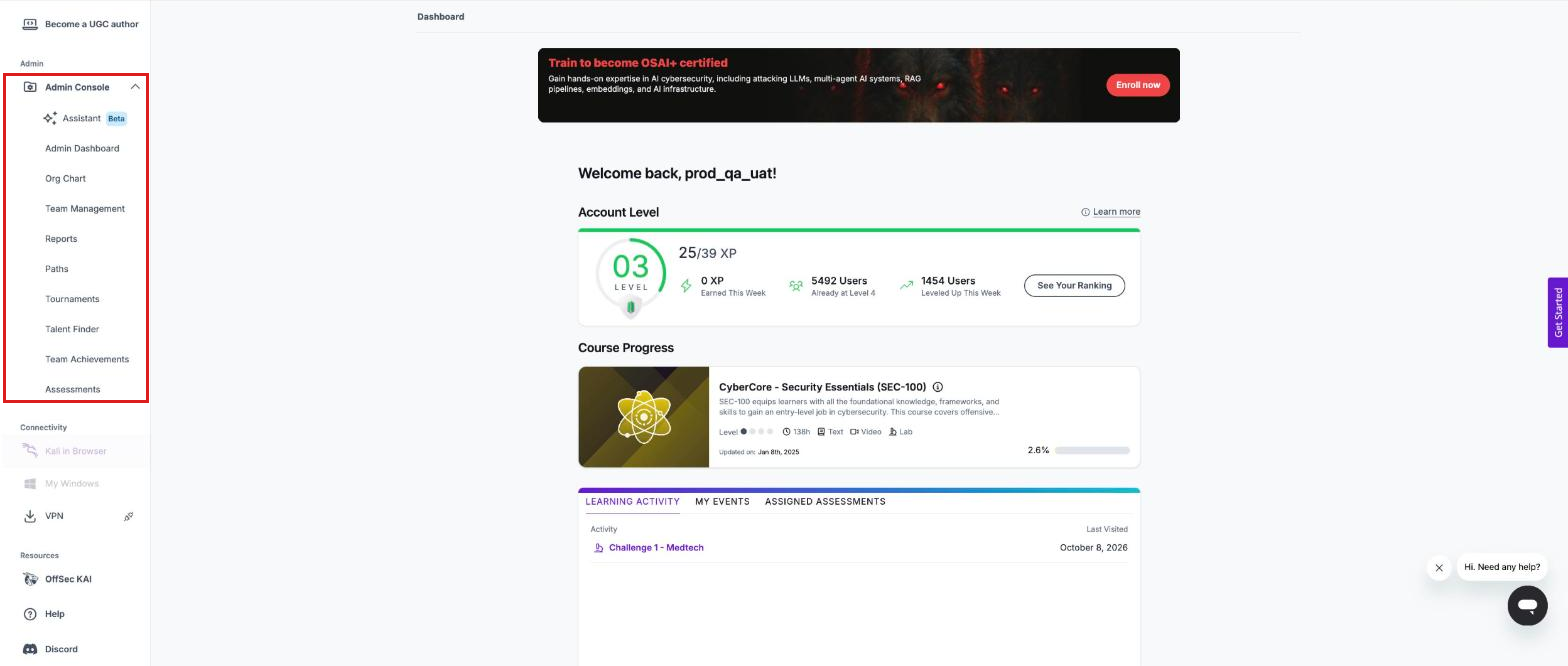
Task: Click the Enroll now button
Action: click(1138, 85)
